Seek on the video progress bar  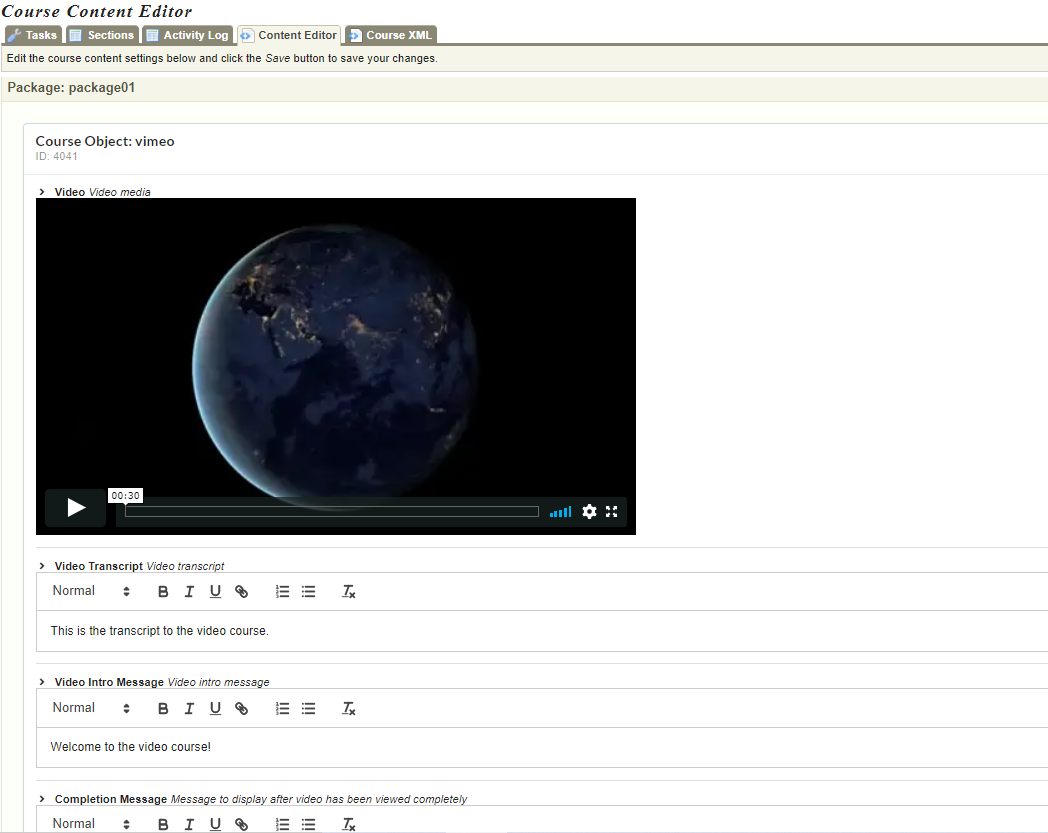[x=332, y=511]
